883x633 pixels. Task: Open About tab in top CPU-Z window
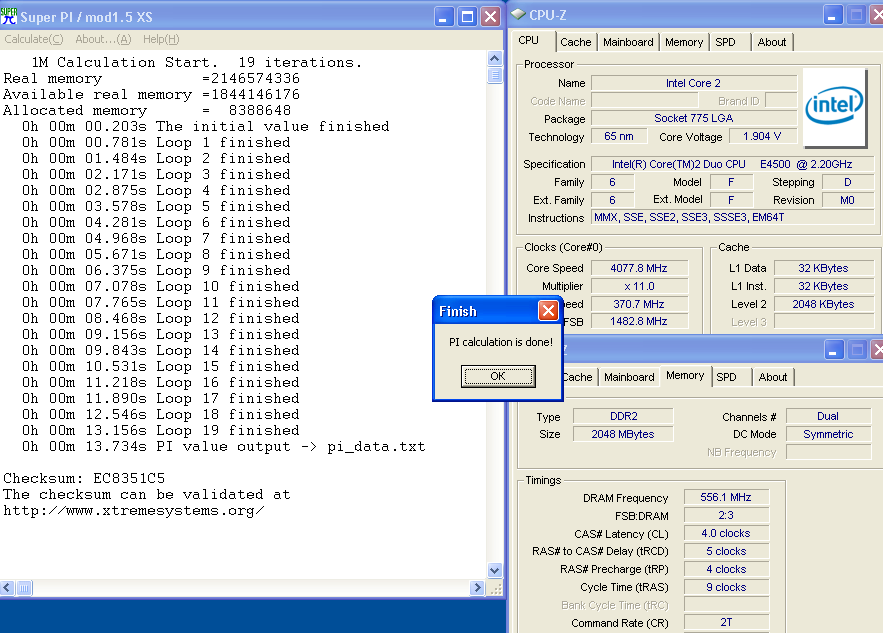pos(771,42)
